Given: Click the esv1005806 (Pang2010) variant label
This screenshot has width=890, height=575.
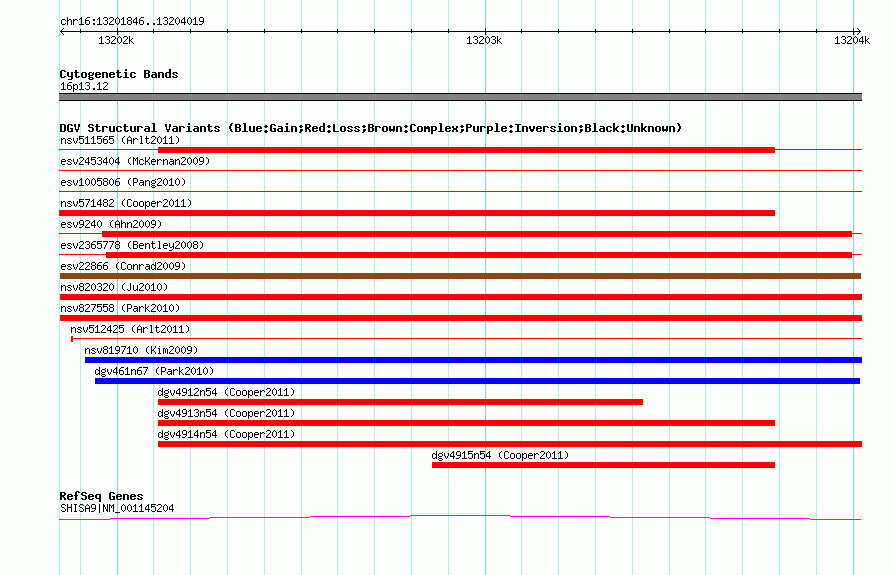Looking at the screenshot, I should pyautogui.click(x=123, y=182).
